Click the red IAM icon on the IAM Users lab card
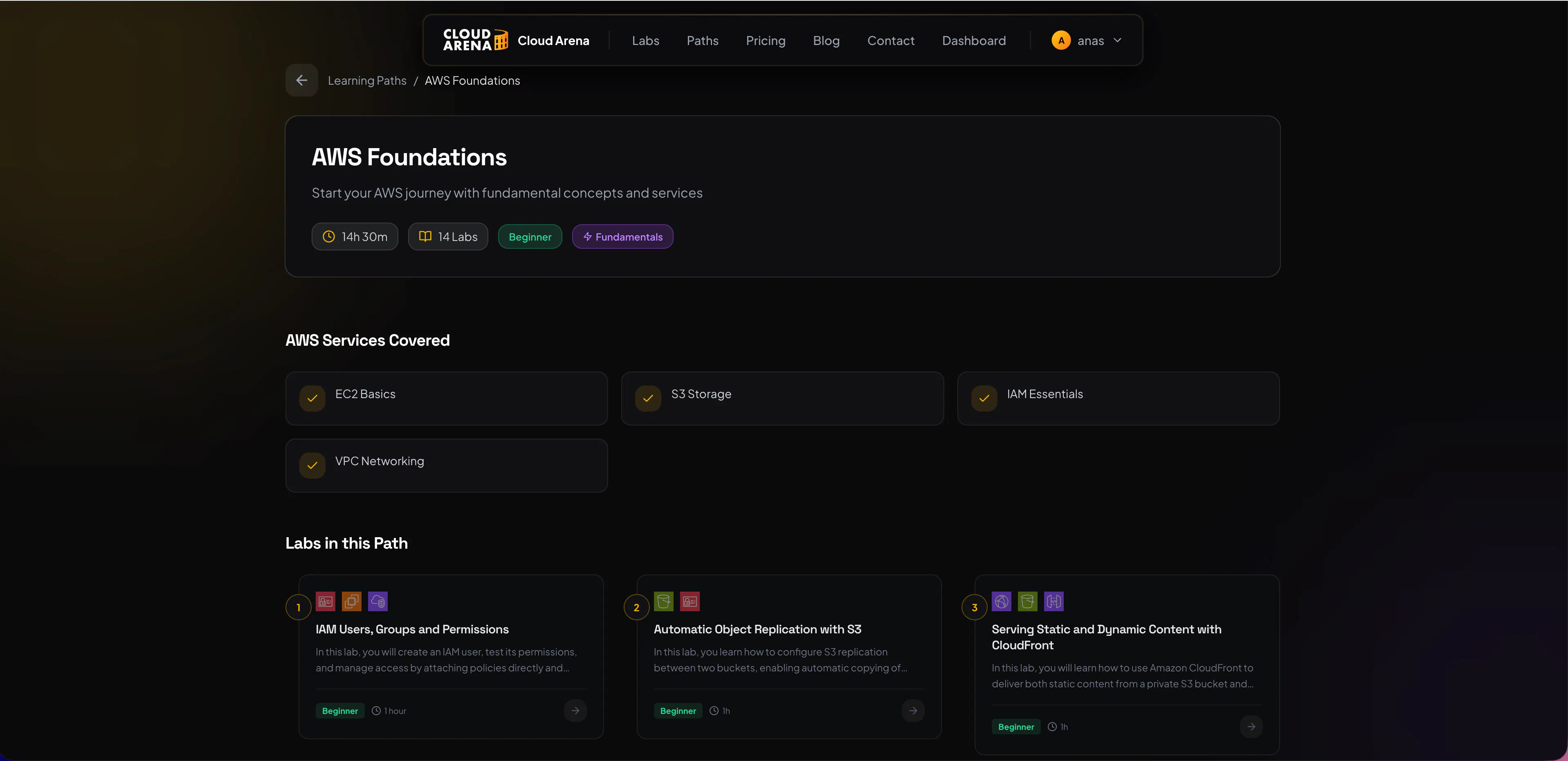Viewport: 1568px width, 761px height. (x=326, y=601)
